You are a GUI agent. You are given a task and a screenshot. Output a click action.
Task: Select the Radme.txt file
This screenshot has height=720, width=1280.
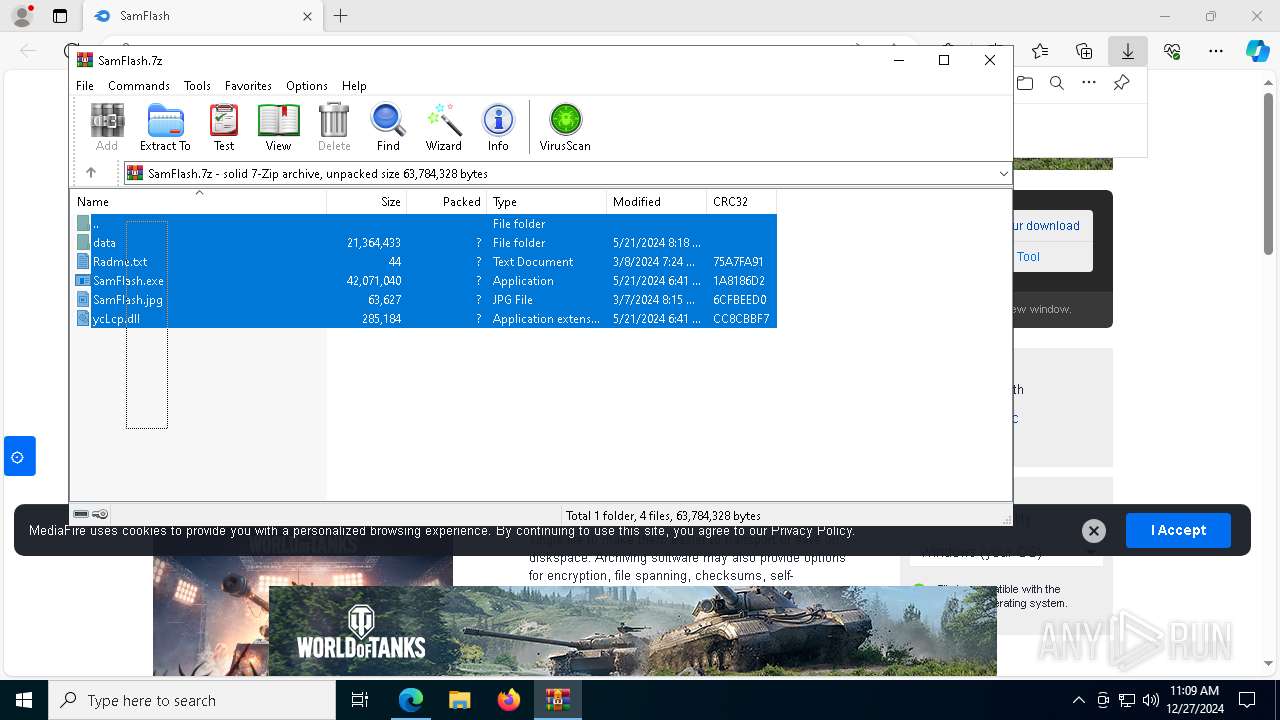424,262
